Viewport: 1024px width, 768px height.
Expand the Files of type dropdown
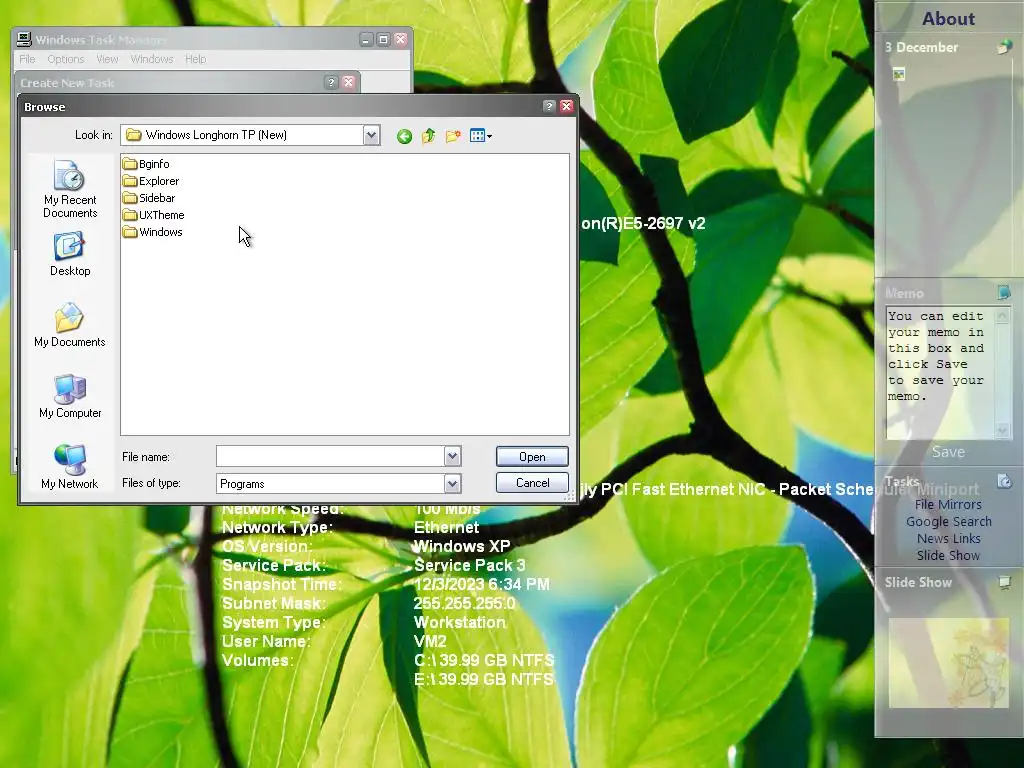coord(453,483)
